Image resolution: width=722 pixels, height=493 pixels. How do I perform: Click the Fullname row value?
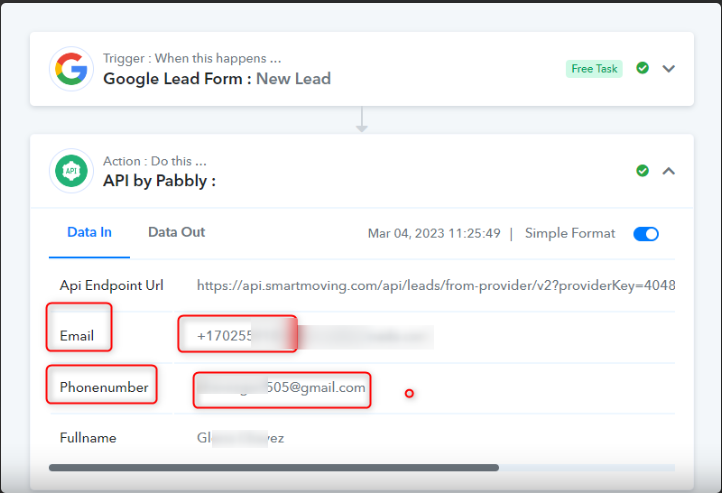[x=240, y=438]
